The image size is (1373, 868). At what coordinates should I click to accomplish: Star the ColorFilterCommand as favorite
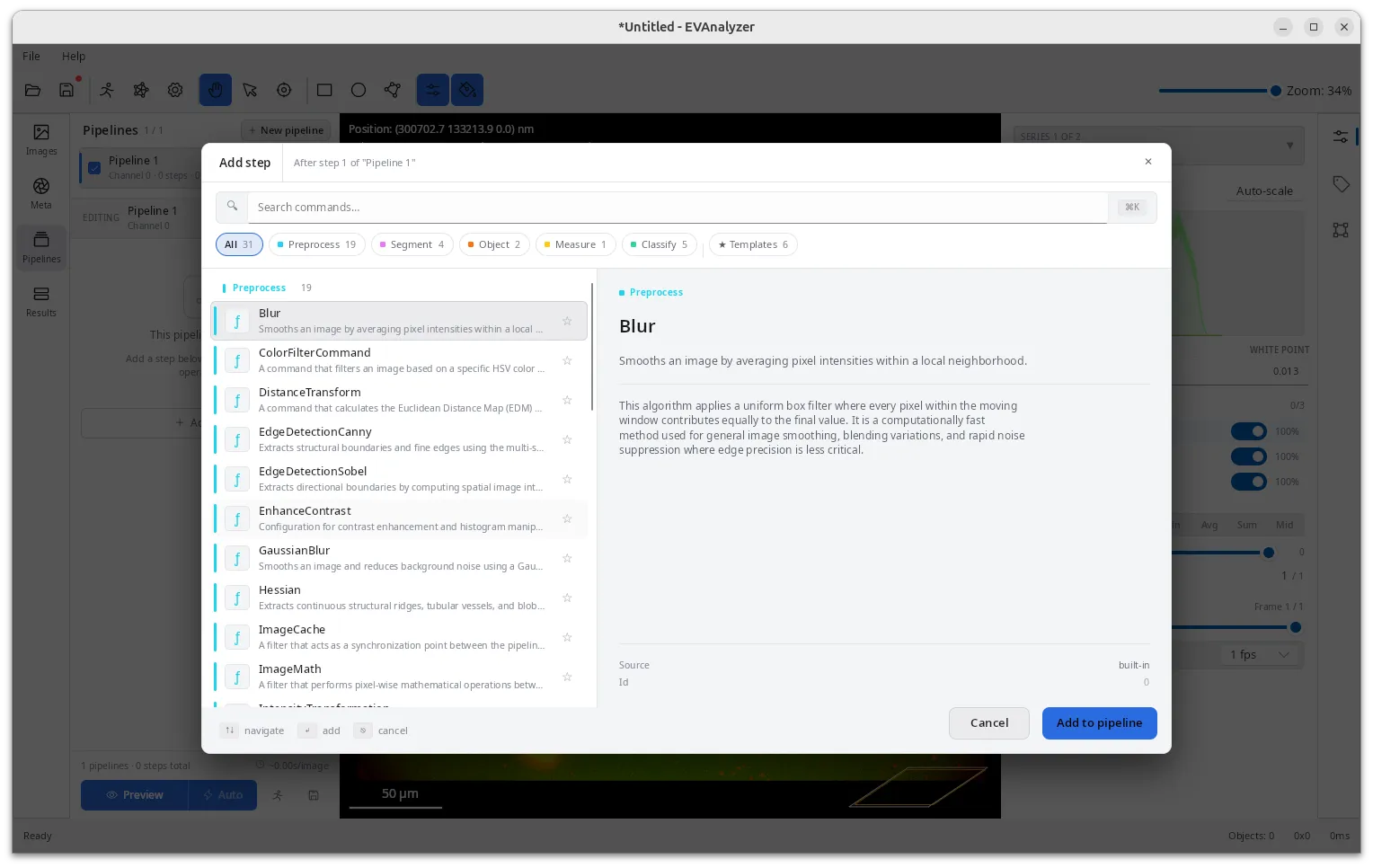[567, 360]
